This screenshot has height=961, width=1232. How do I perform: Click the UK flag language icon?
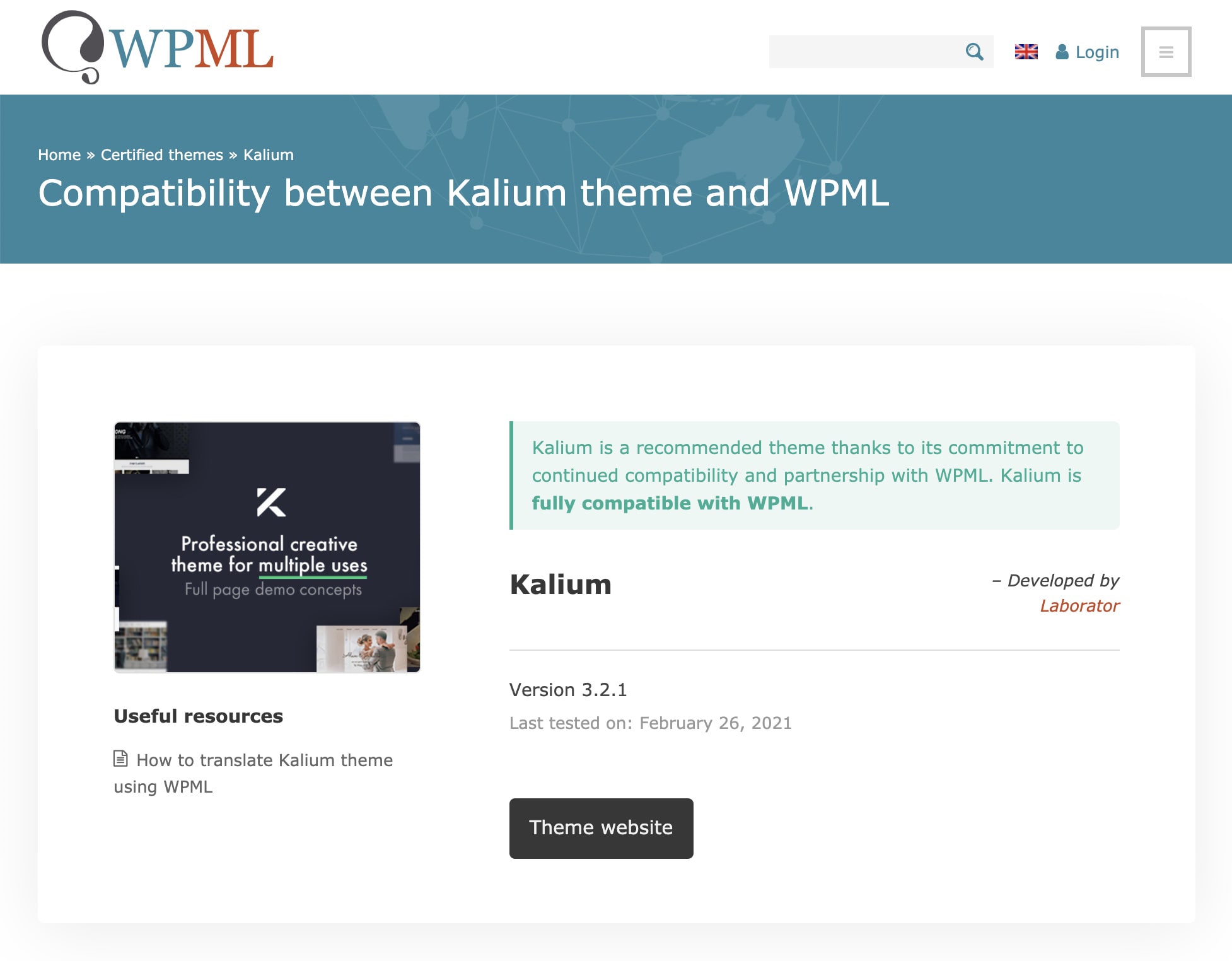(x=1026, y=51)
